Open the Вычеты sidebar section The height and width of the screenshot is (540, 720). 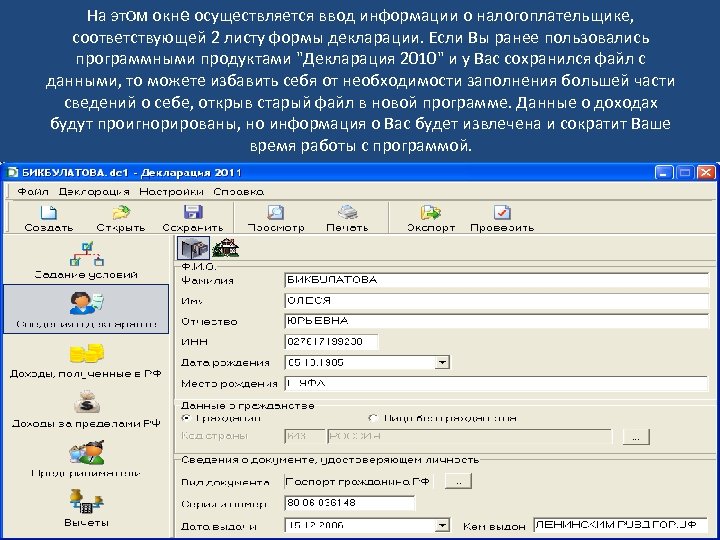click(x=86, y=507)
